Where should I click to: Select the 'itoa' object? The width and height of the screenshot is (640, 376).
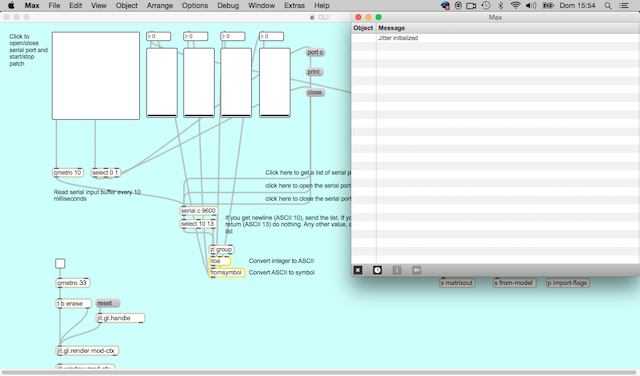coord(220,260)
